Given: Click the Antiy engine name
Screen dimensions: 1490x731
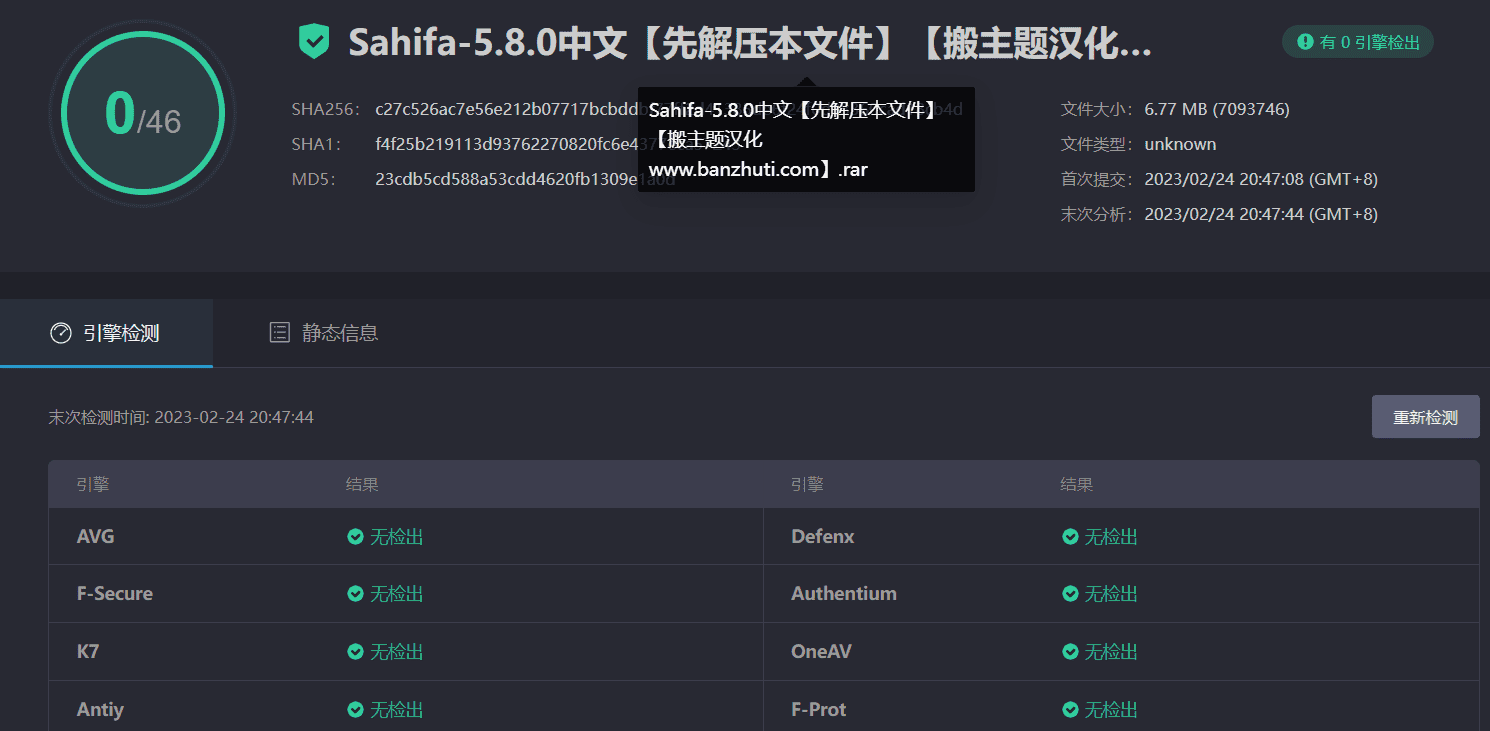Looking at the screenshot, I should tap(100, 710).
